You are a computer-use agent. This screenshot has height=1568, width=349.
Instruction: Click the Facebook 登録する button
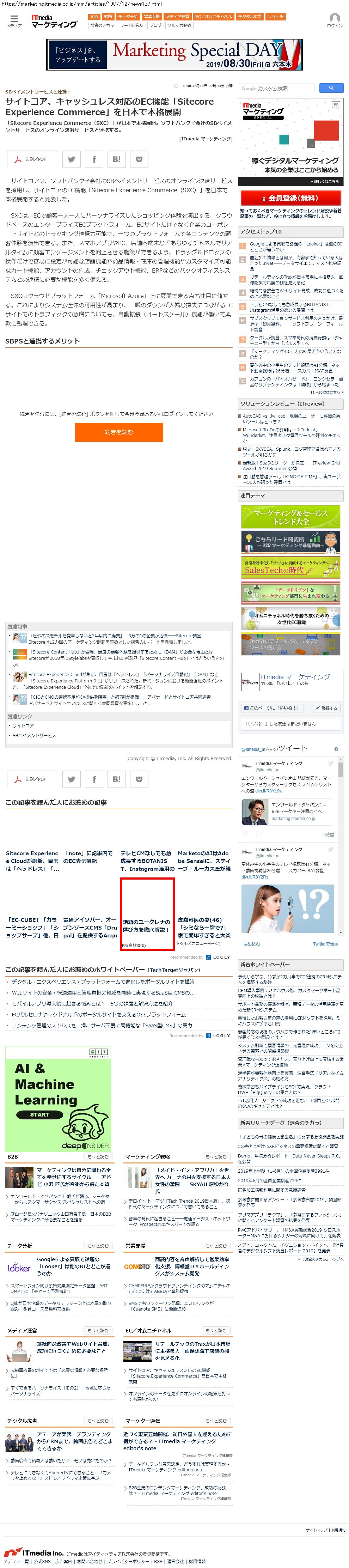(326, 708)
